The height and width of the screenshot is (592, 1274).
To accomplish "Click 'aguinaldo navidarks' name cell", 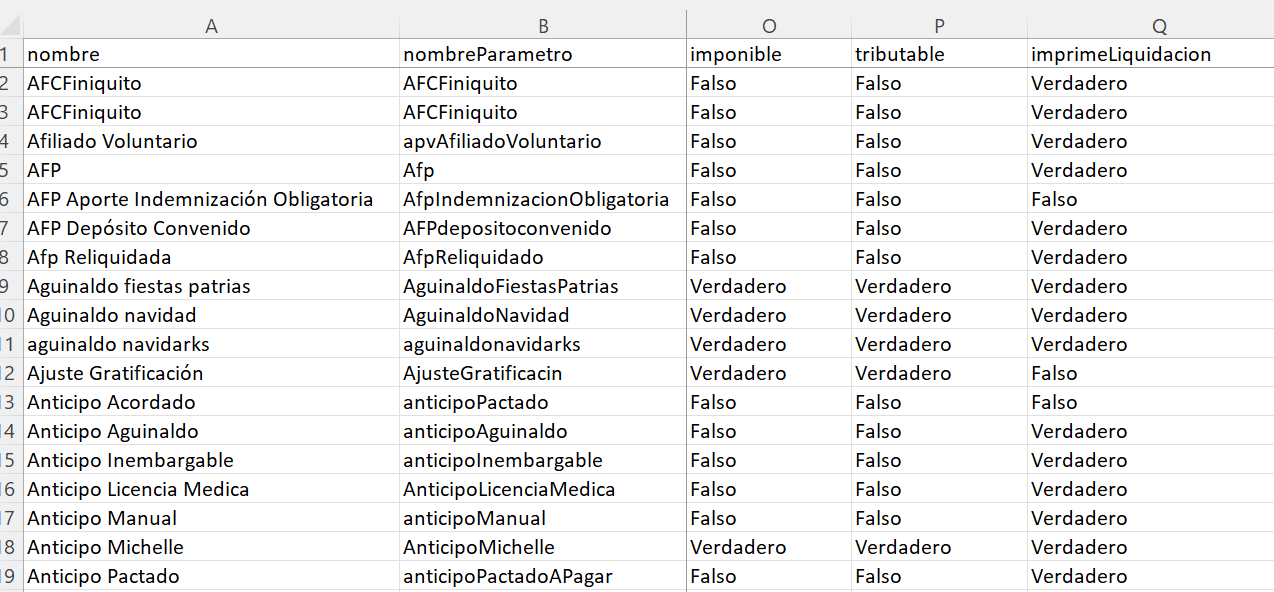I will point(211,344).
